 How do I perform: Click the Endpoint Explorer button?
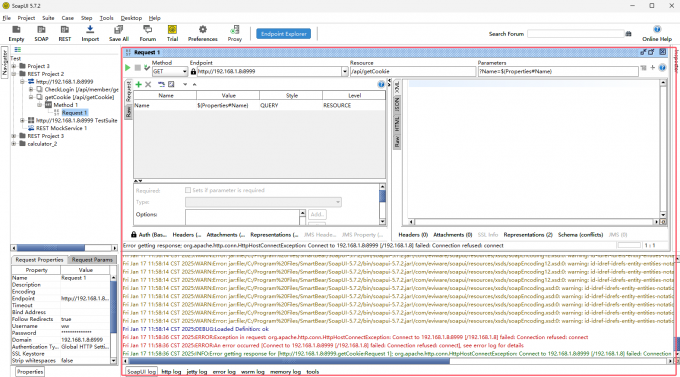point(284,34)
